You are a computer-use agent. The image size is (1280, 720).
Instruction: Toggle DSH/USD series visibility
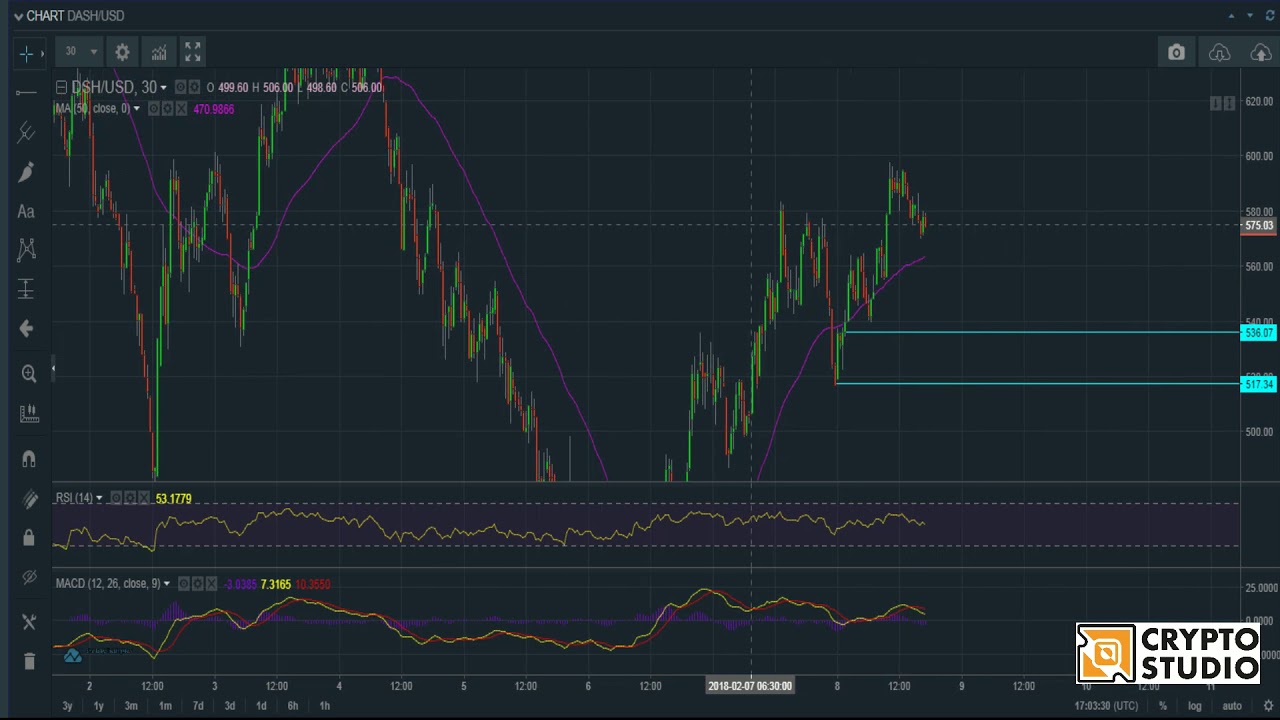pos(181,88)
